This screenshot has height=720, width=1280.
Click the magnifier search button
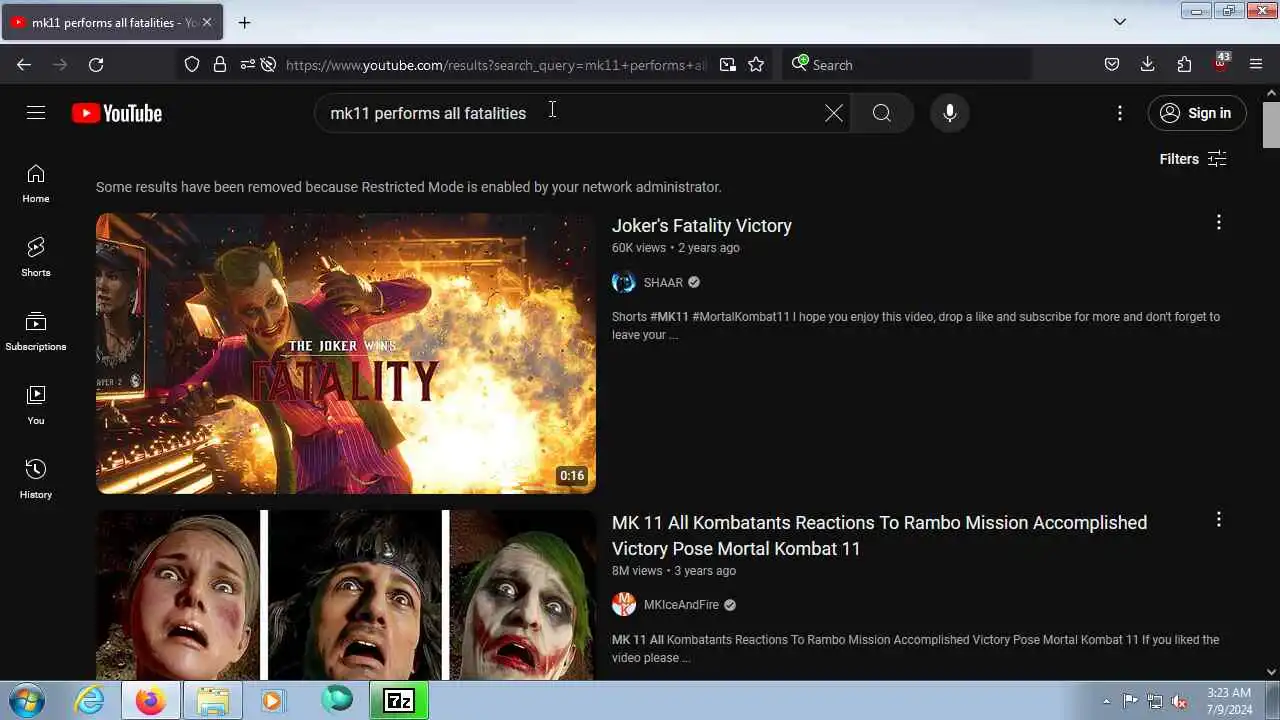coord(881,113)
